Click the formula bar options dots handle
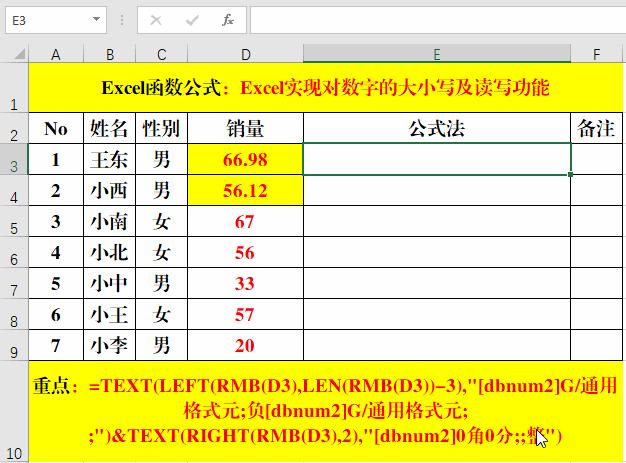The image size is (626, 463). pyautogui.click(x=122, y=20)
